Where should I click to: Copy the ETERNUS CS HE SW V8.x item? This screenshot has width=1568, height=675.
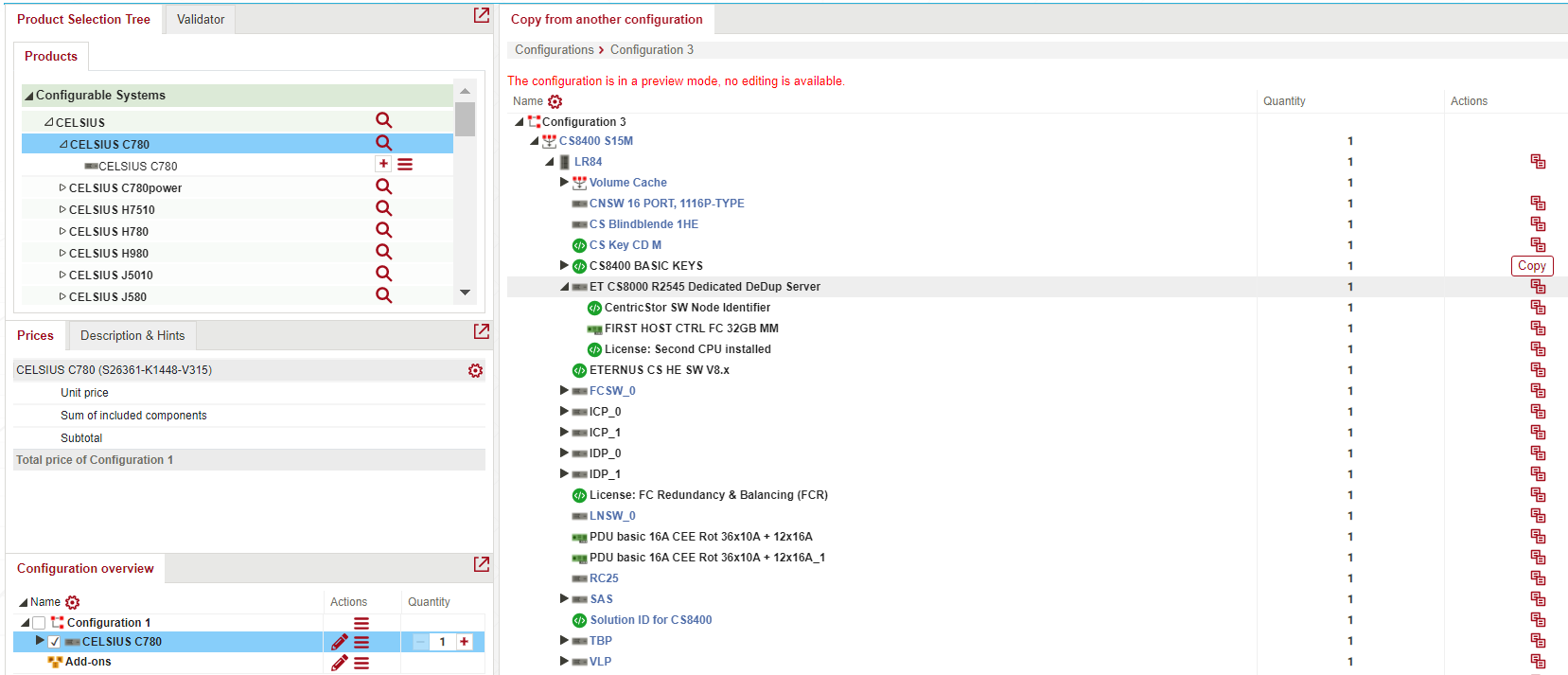(1538, 370)
